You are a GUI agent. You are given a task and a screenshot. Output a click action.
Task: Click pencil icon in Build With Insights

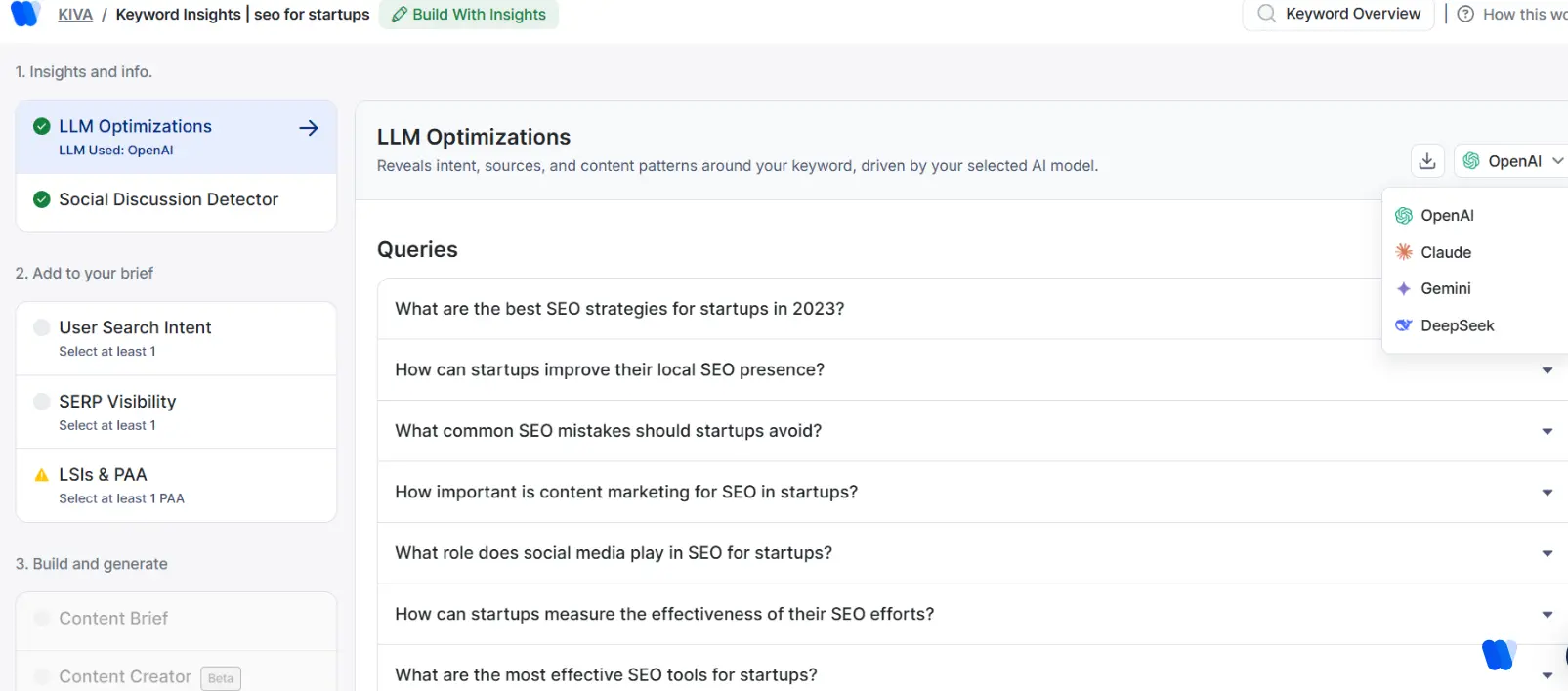[400, 15]
